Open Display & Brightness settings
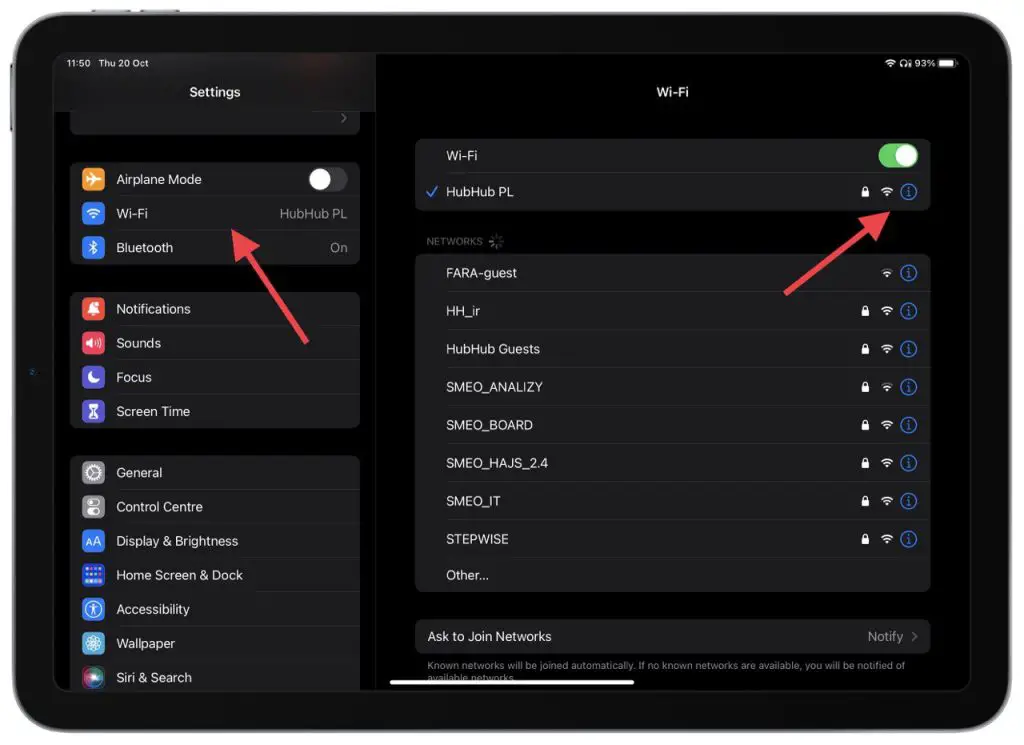Viewport: 1024px width, 745px height. 215,541
